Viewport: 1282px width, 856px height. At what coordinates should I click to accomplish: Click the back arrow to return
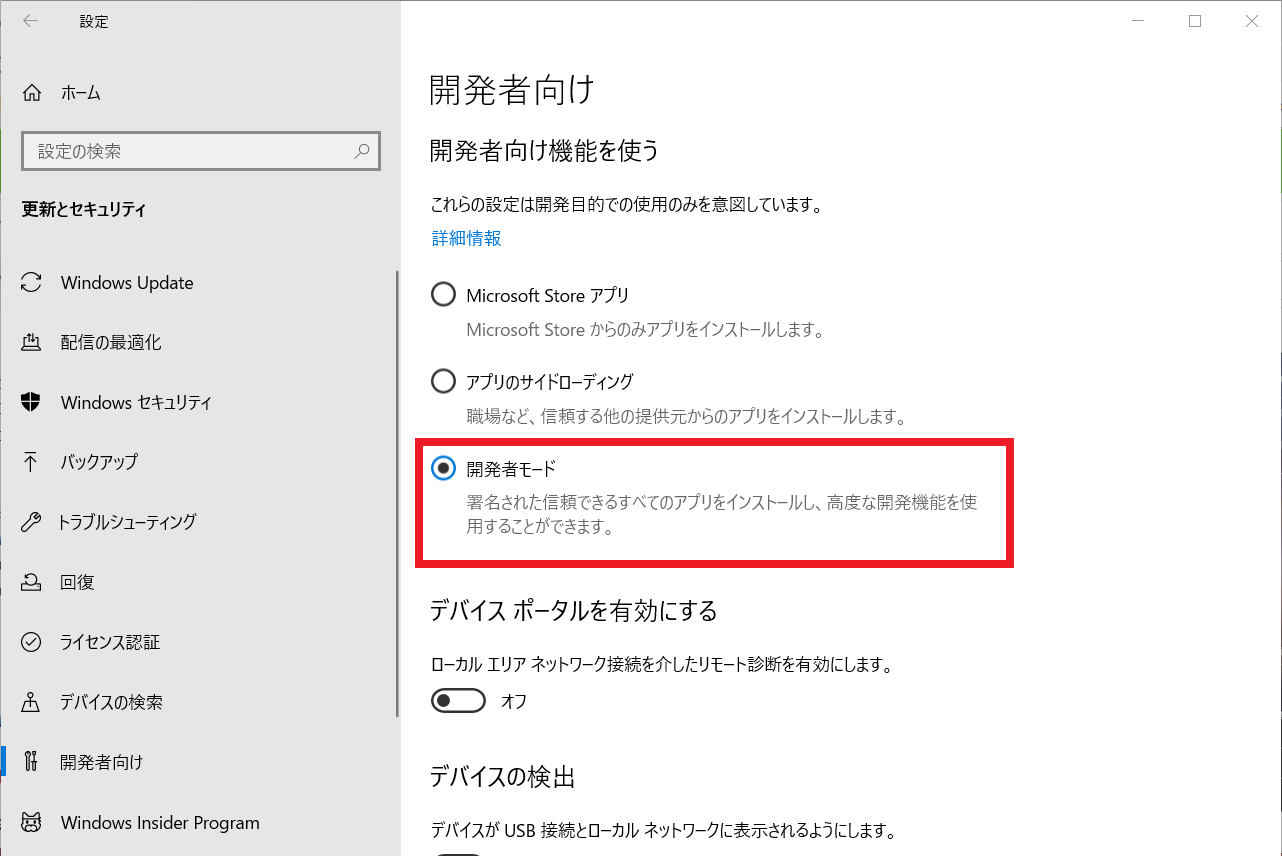(x=31, y=21)
